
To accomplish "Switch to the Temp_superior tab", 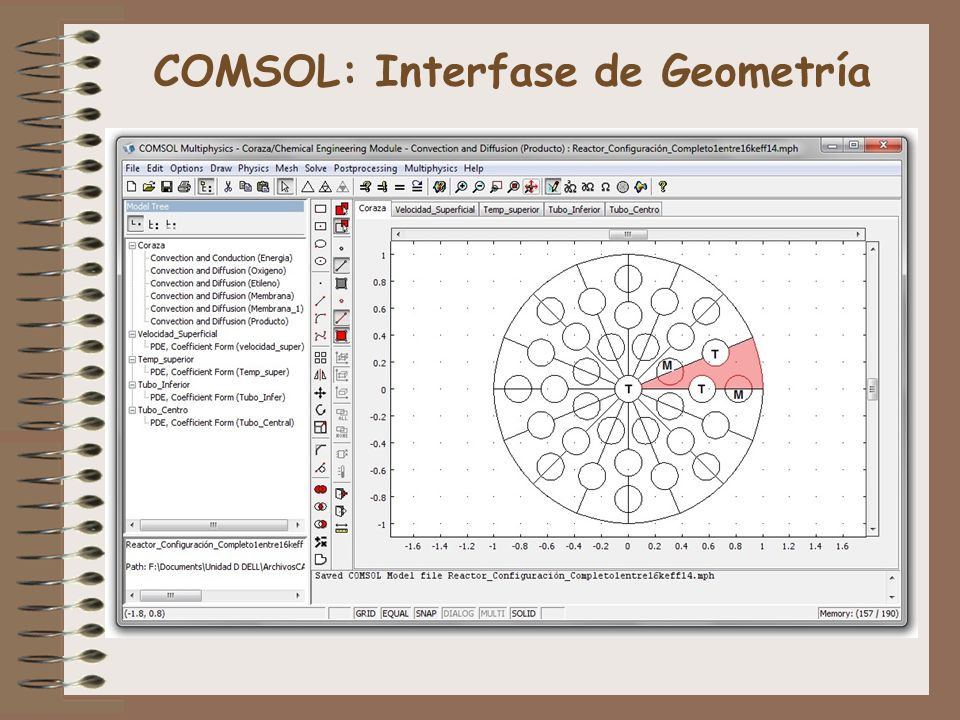I will click(x=511, y=209).
